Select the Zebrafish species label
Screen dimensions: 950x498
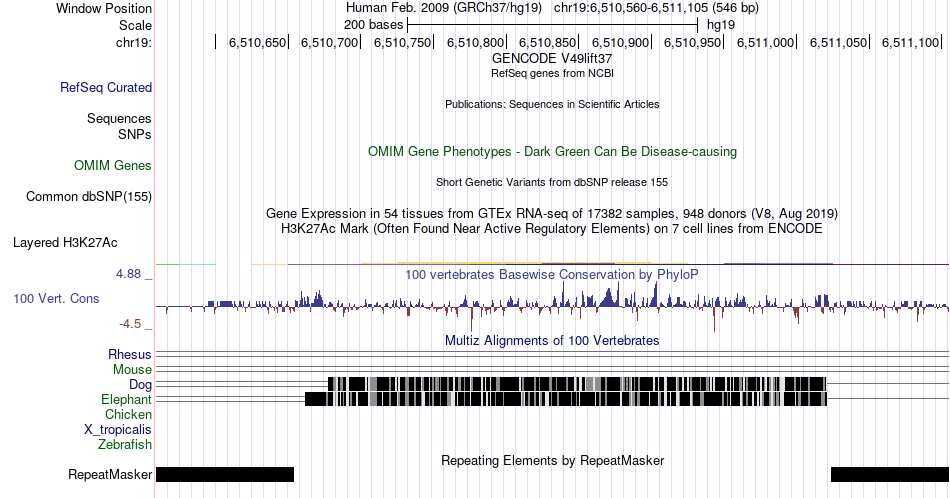(x=125, y=444)
